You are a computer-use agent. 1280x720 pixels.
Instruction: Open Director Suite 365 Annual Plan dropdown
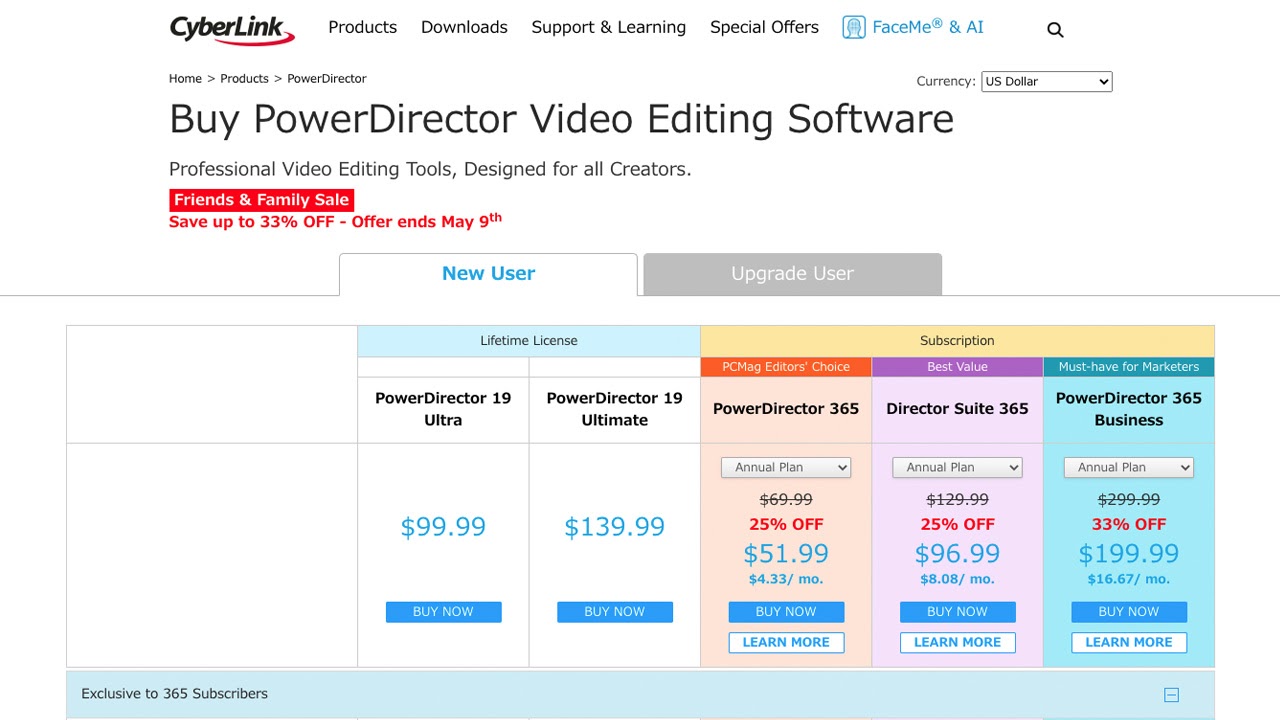pos(957,467)
